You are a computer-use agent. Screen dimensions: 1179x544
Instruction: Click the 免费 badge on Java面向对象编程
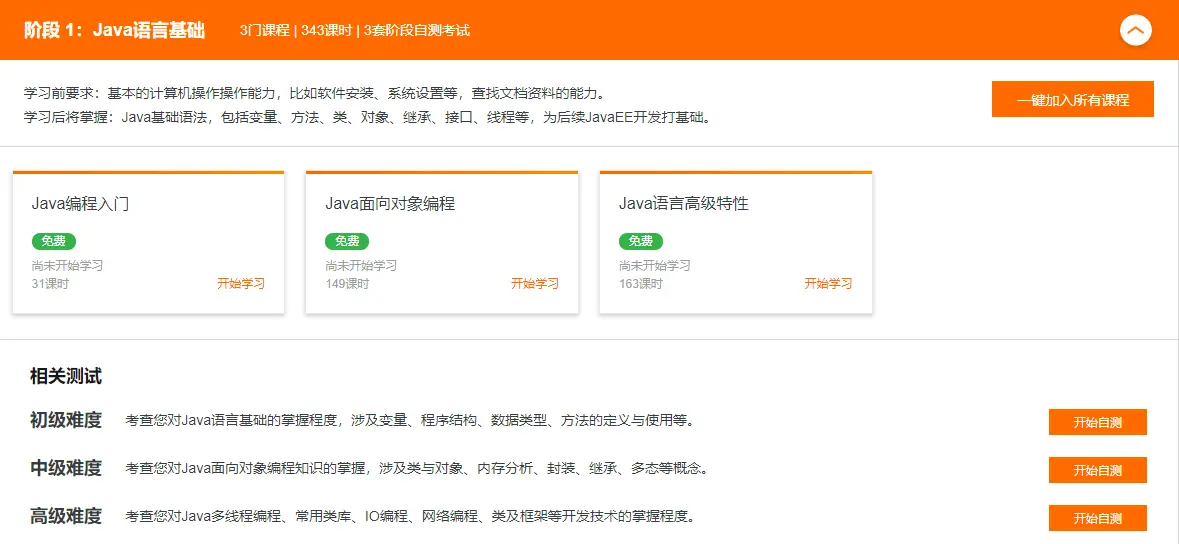pyautogui.click(x=347, y=242)
